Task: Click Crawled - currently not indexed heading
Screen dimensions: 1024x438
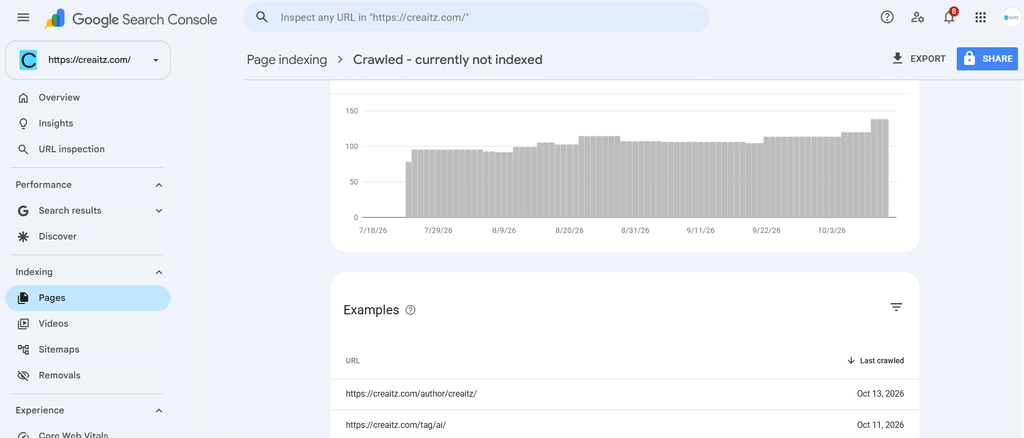Action: [x=448, y=60]
